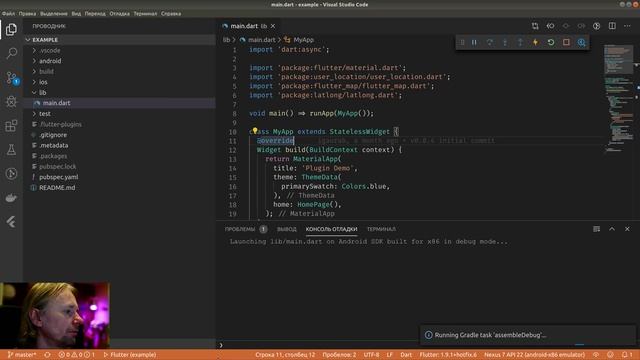Viewport: 640px width, 360px height.
Task: Go back to previous change icon
Action: (550, 26)
